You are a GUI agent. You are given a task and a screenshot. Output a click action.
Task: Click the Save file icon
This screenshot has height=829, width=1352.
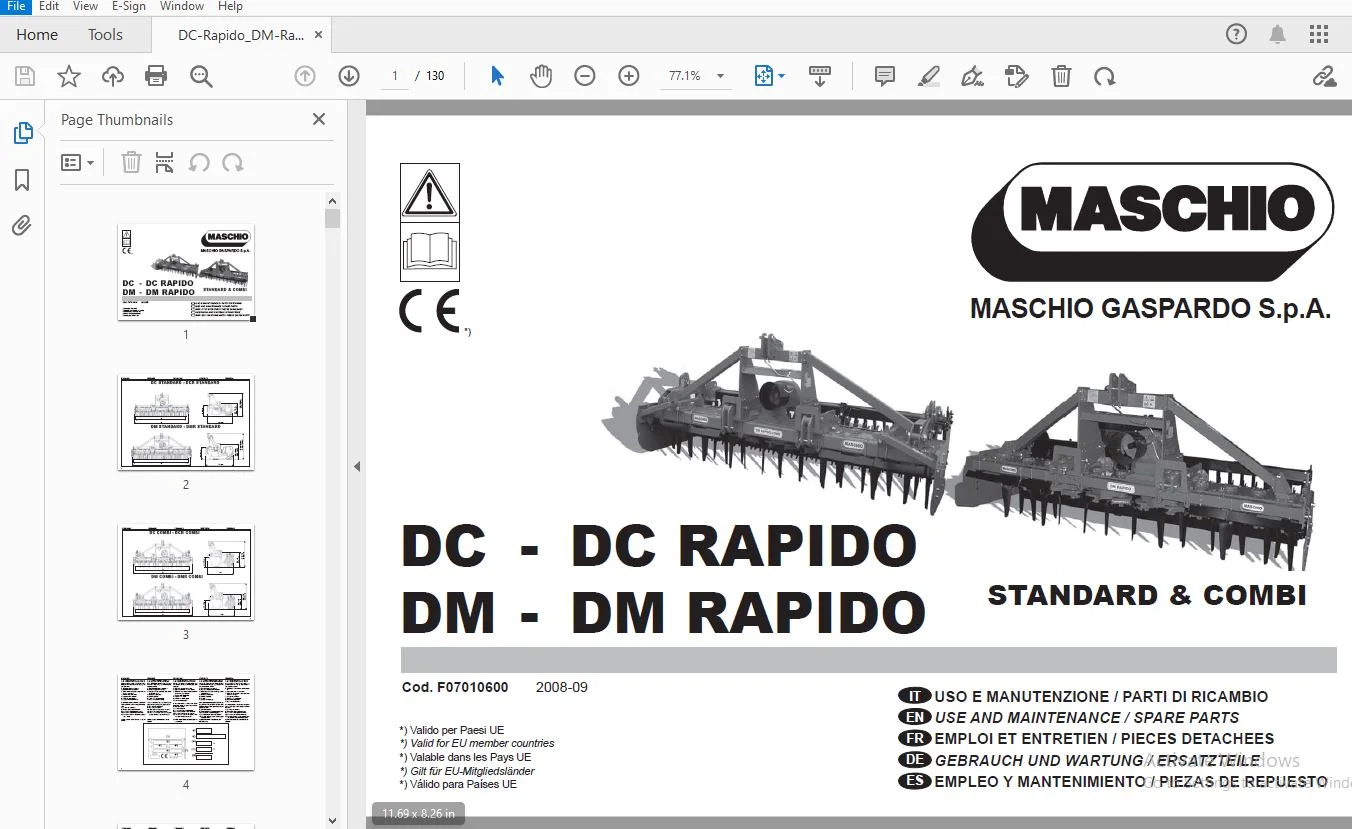[x=25, y=76]
